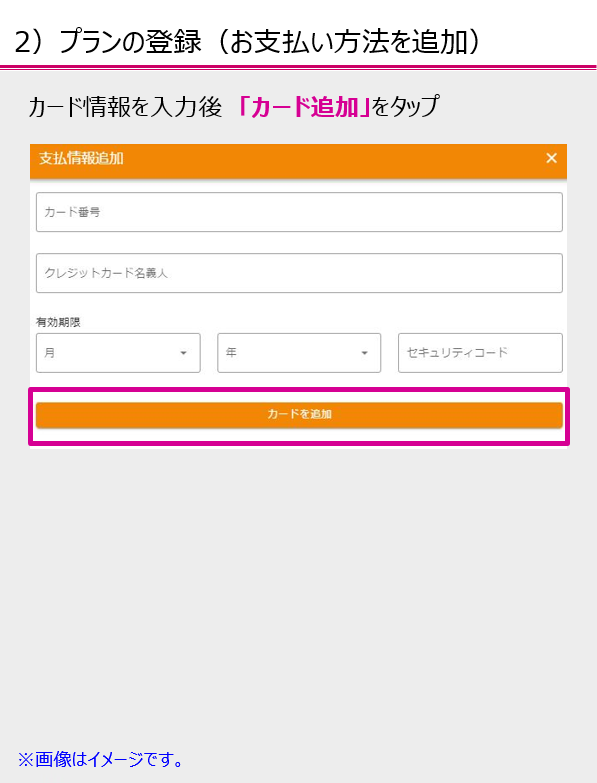This screenshot has width=597, height=783.
Task: Click the page heading 2）プランの登録
Action: coord(108,41)
